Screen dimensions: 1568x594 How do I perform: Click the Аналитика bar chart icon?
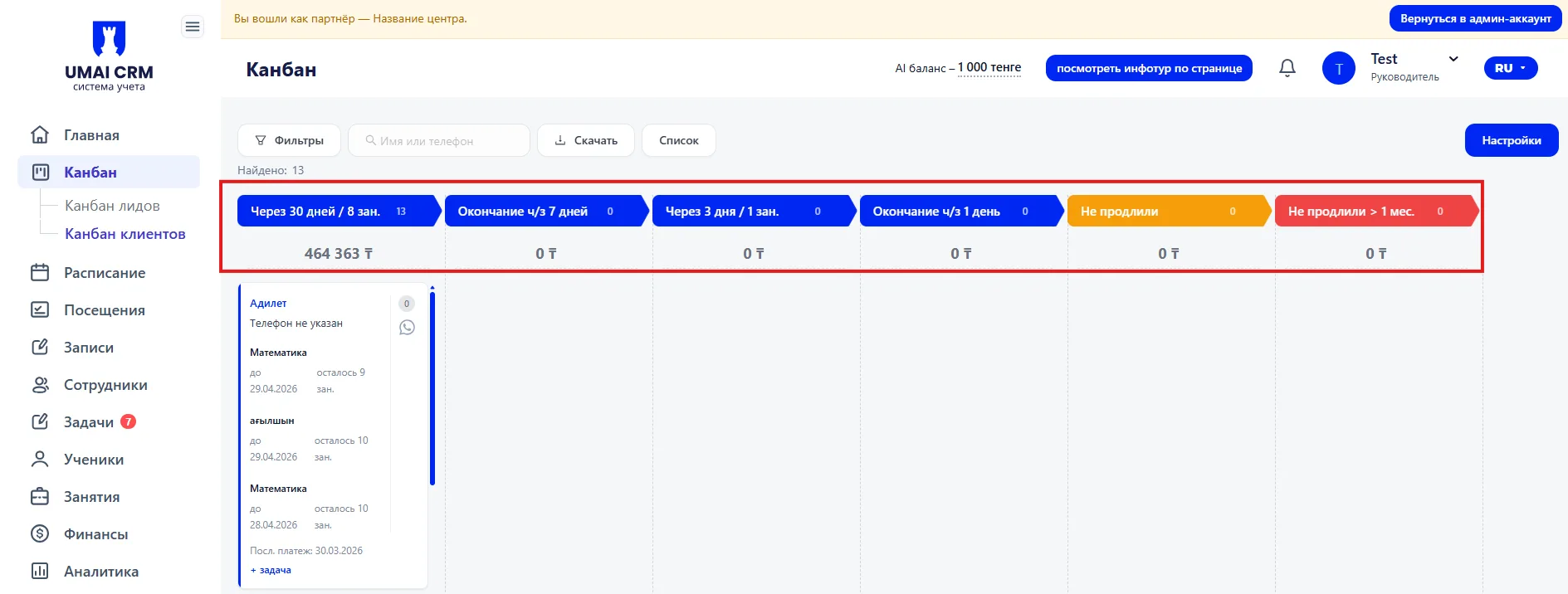click(x=40, y=571)
